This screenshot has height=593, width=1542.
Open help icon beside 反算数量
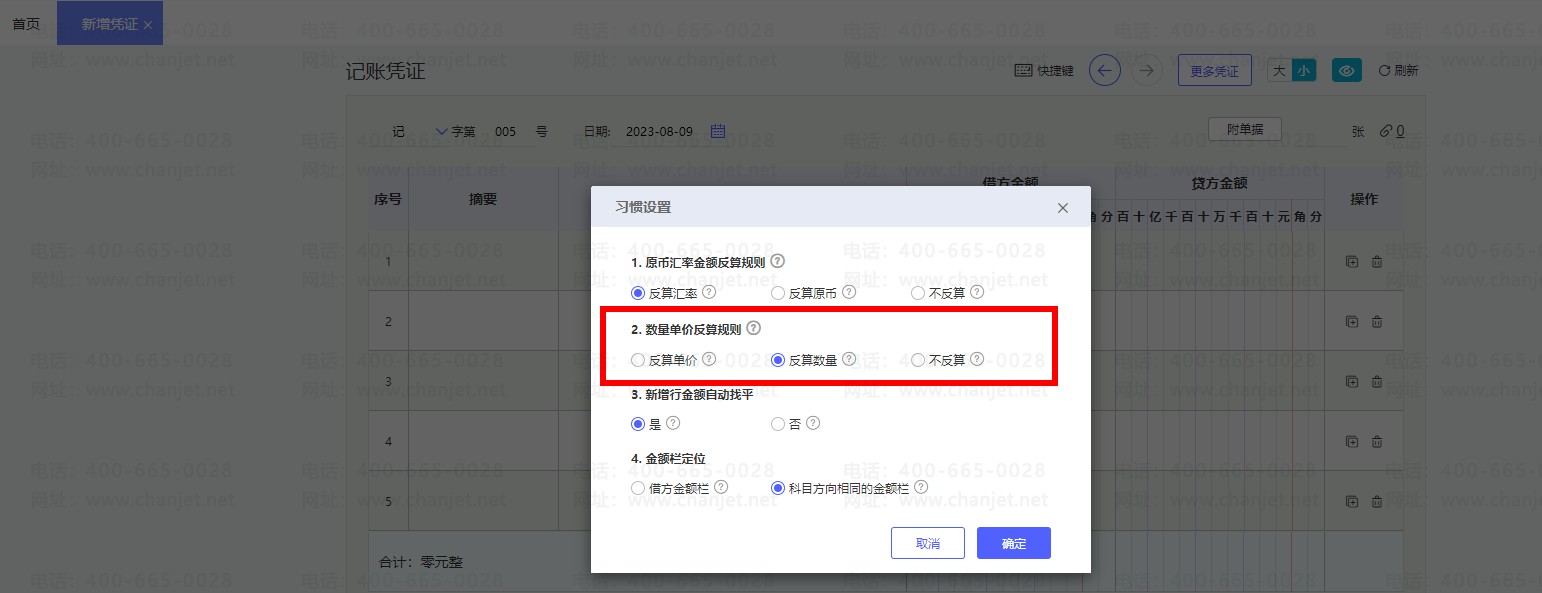pyautogui.click(x=849, y=359)
